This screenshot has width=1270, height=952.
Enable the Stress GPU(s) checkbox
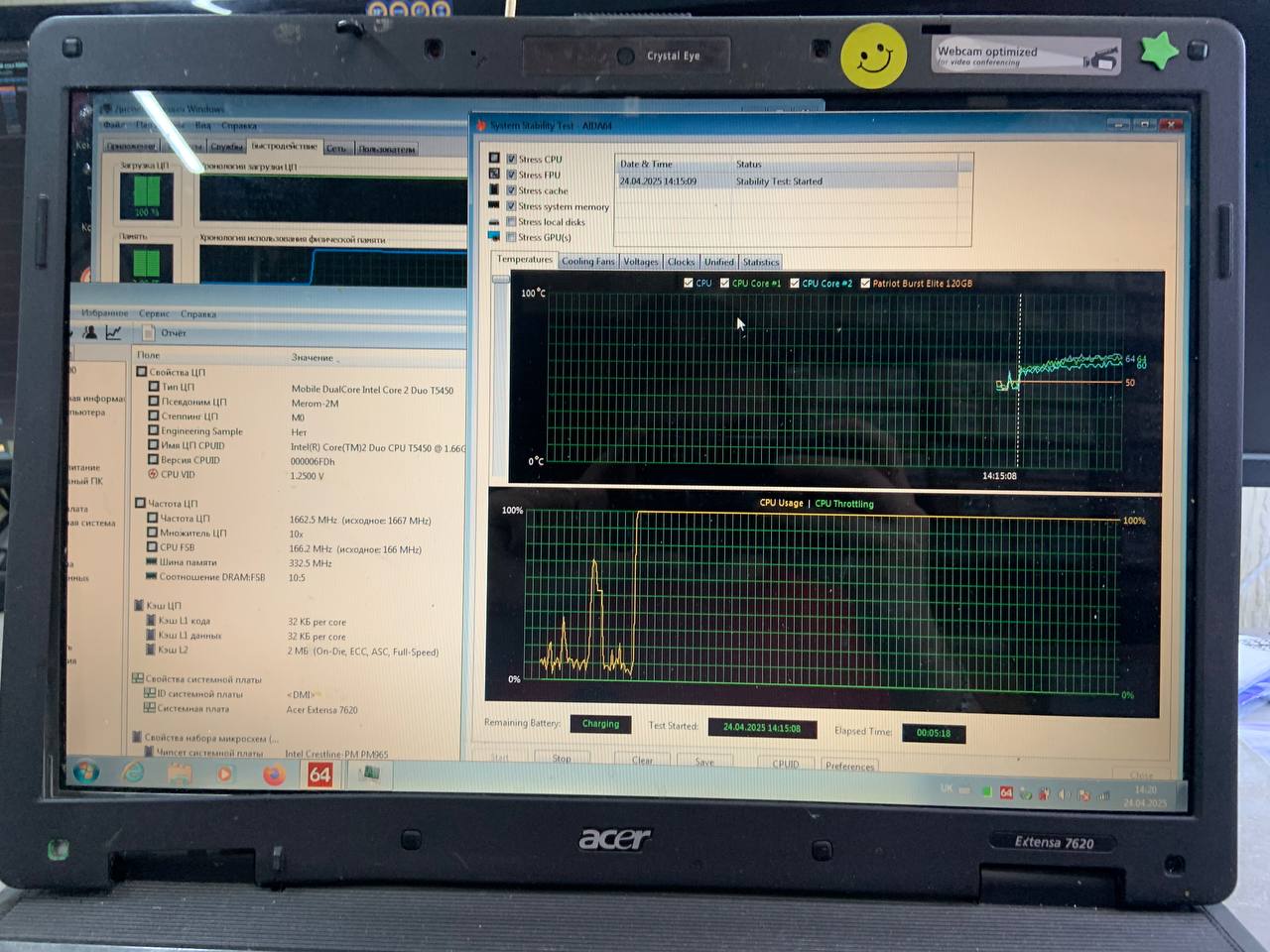click(512, 237)
